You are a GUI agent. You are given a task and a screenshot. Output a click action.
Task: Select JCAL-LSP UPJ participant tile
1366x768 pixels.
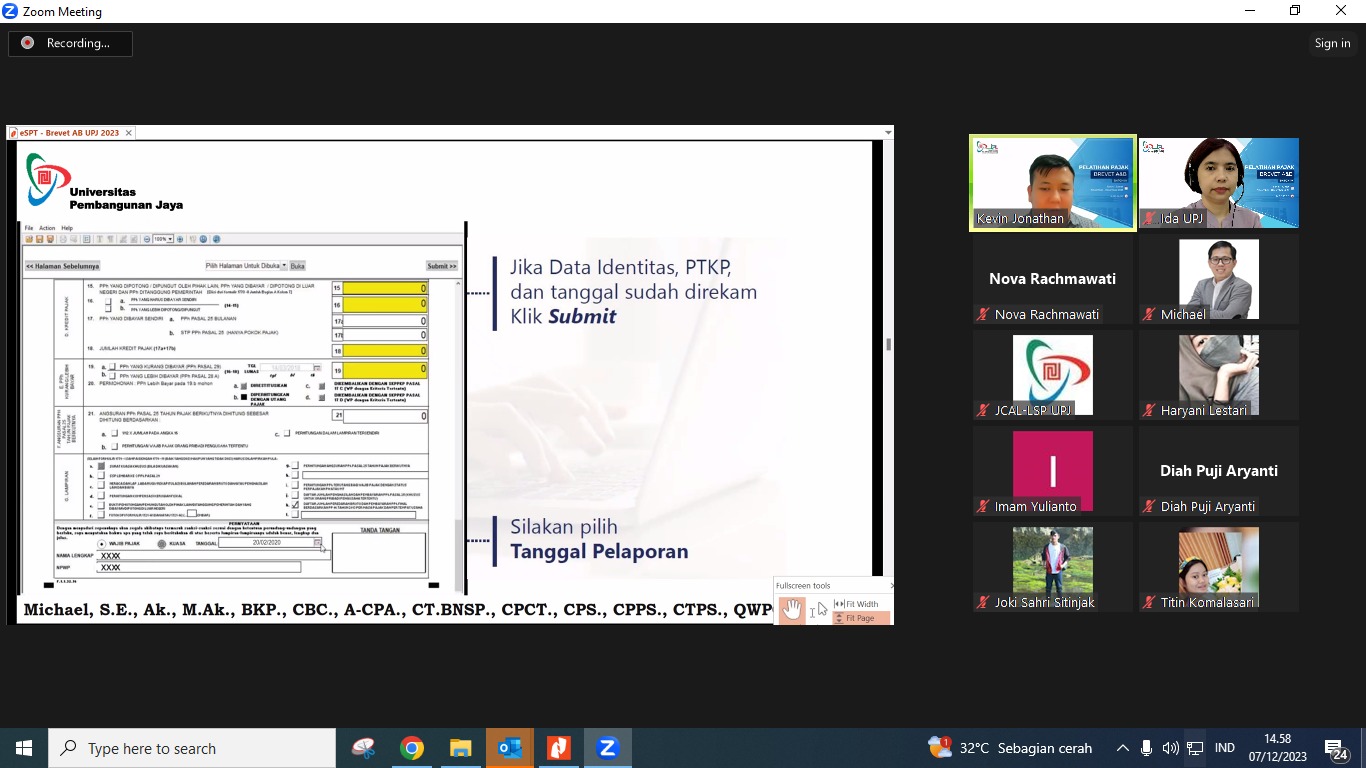tap(1053, 375)
